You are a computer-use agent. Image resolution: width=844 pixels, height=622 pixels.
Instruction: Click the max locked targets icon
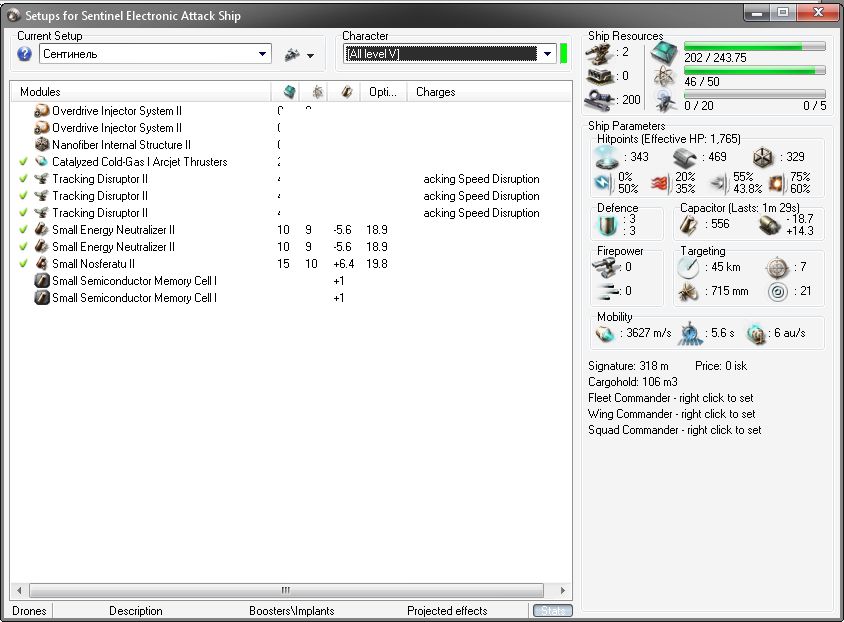[777, 267]
